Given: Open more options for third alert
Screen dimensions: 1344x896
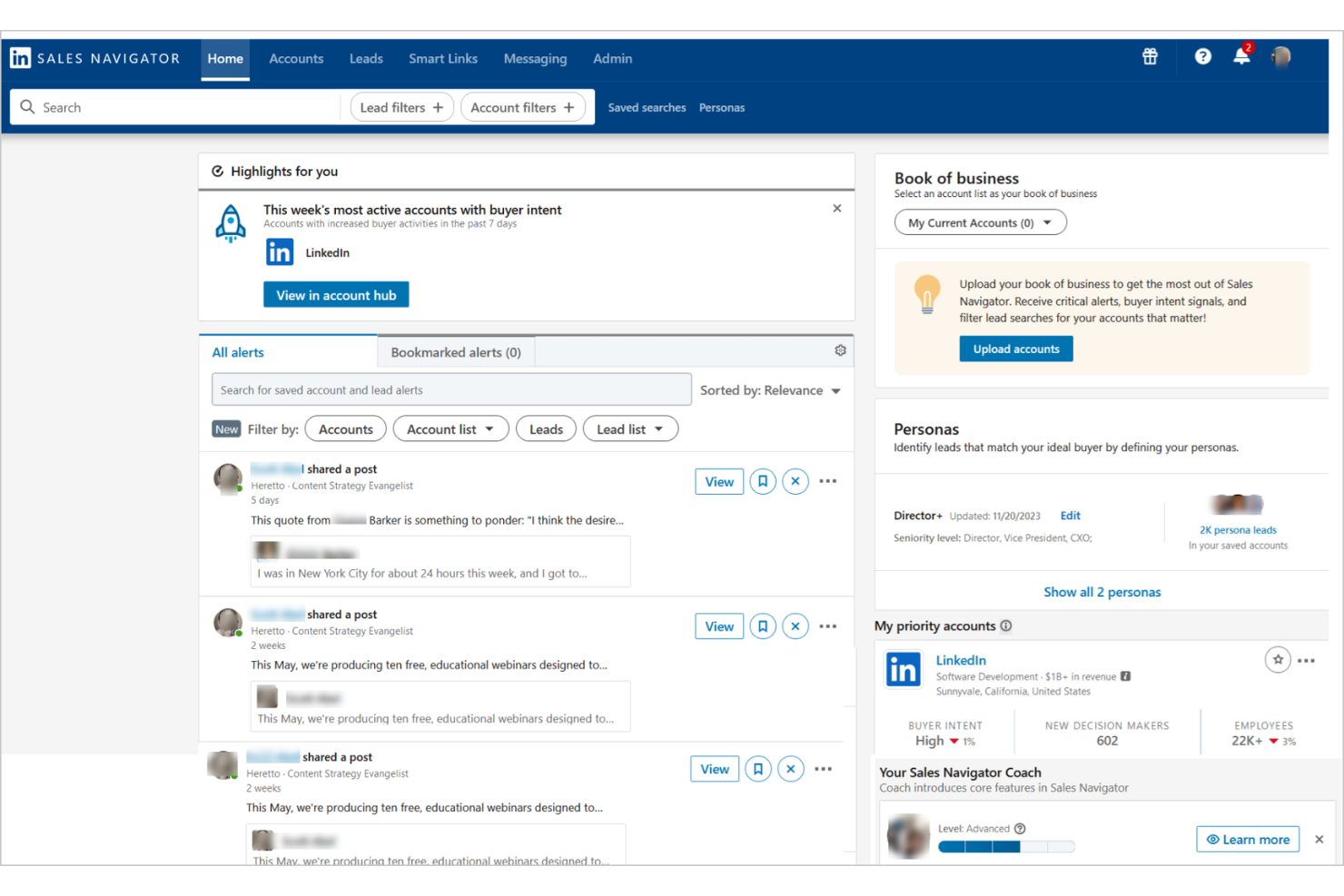Looking at the screenshot, I should click(x=823, y=769).
